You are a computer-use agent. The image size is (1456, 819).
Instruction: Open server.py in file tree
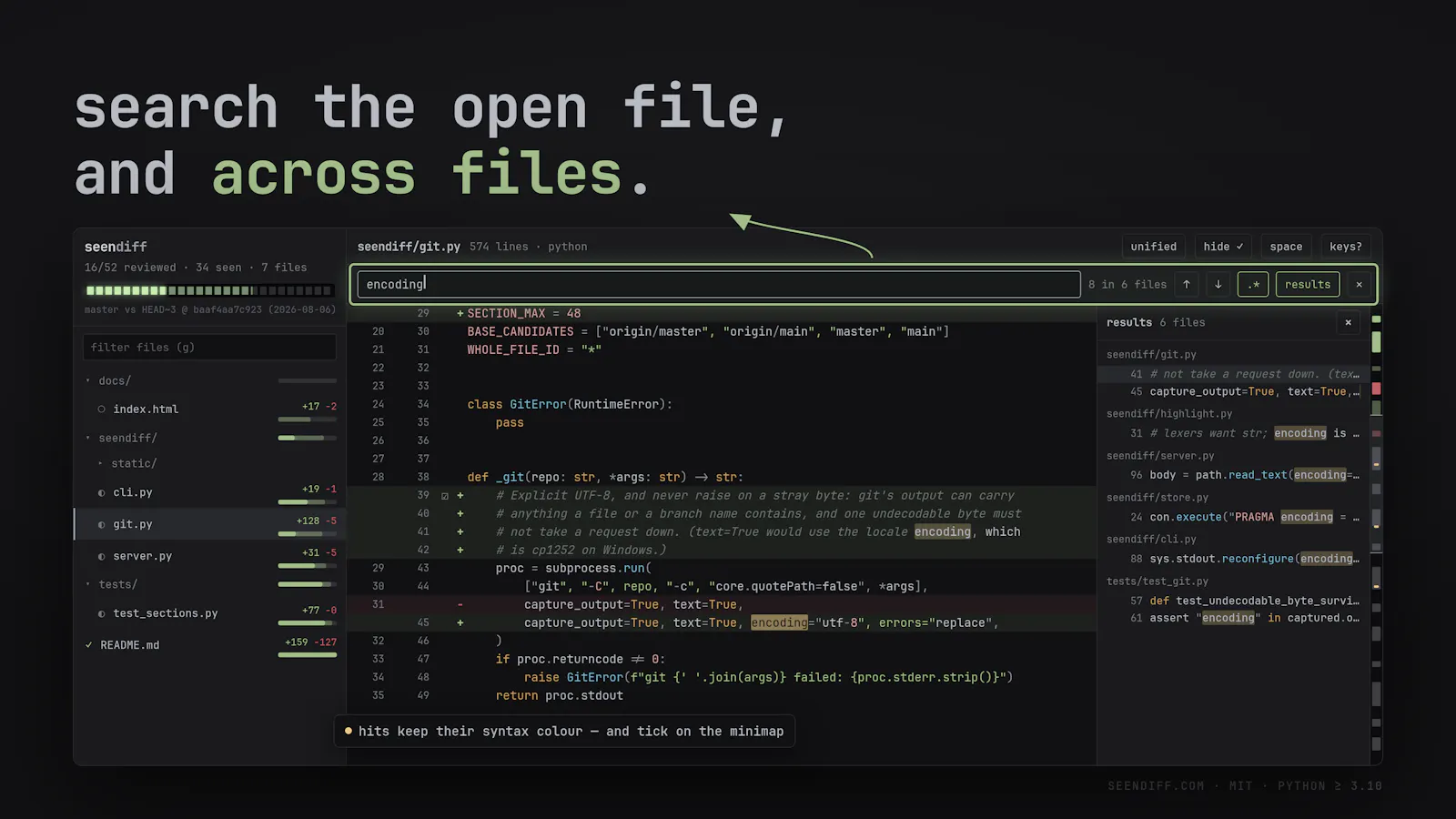[x=143, y=557]
